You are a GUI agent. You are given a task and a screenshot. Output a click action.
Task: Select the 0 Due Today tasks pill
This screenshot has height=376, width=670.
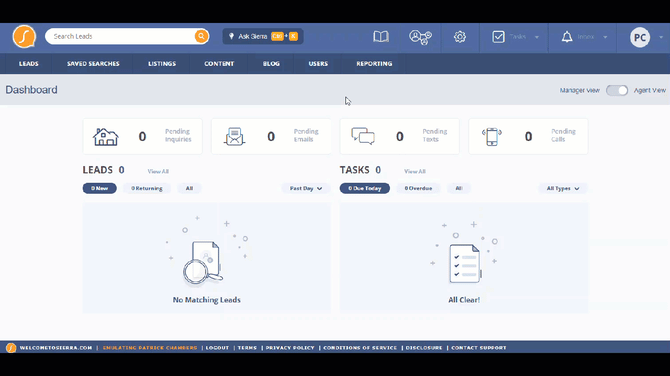[x=364, y=188]
